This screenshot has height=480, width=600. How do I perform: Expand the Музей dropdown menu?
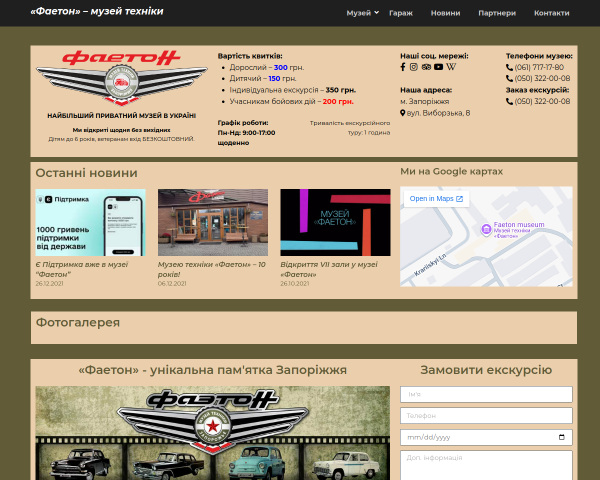click(x=363, y=13)
